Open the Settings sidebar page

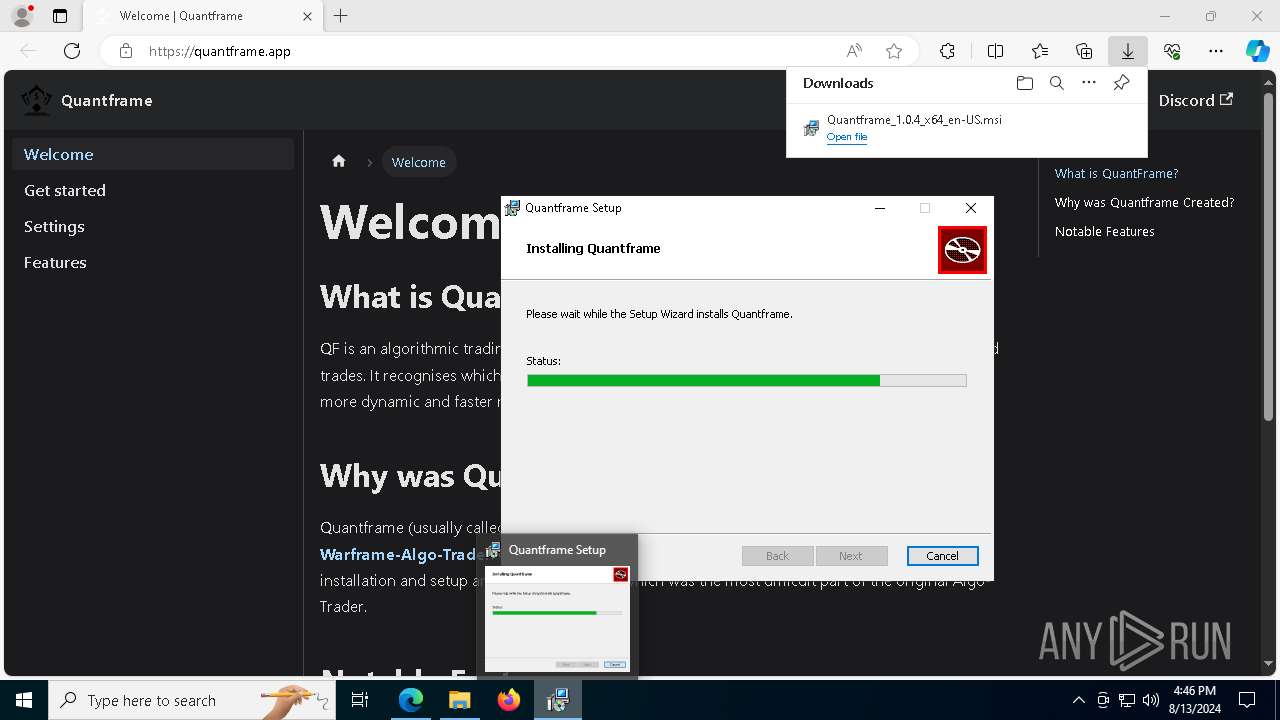click(153, 226)
